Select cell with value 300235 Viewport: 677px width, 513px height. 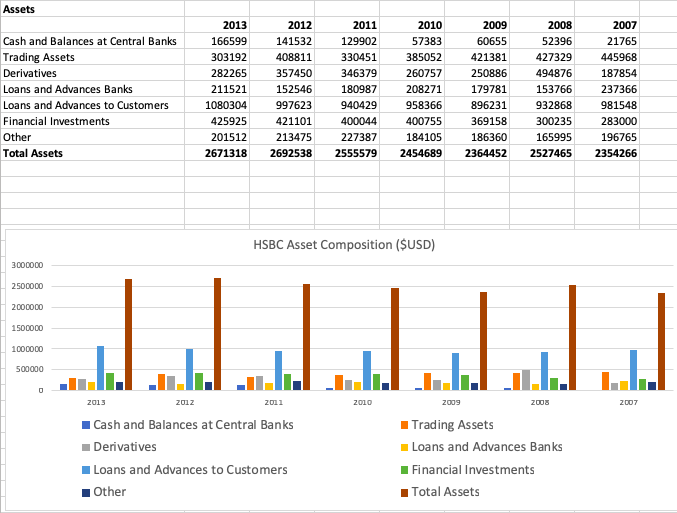point(542,121)
